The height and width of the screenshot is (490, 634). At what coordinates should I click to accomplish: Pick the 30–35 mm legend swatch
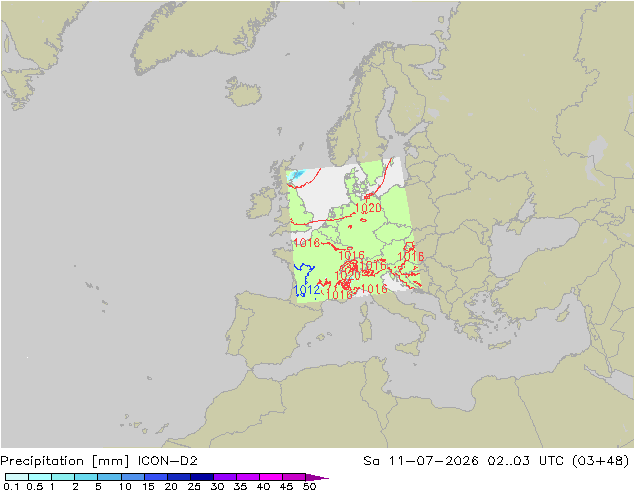point(224,477)
